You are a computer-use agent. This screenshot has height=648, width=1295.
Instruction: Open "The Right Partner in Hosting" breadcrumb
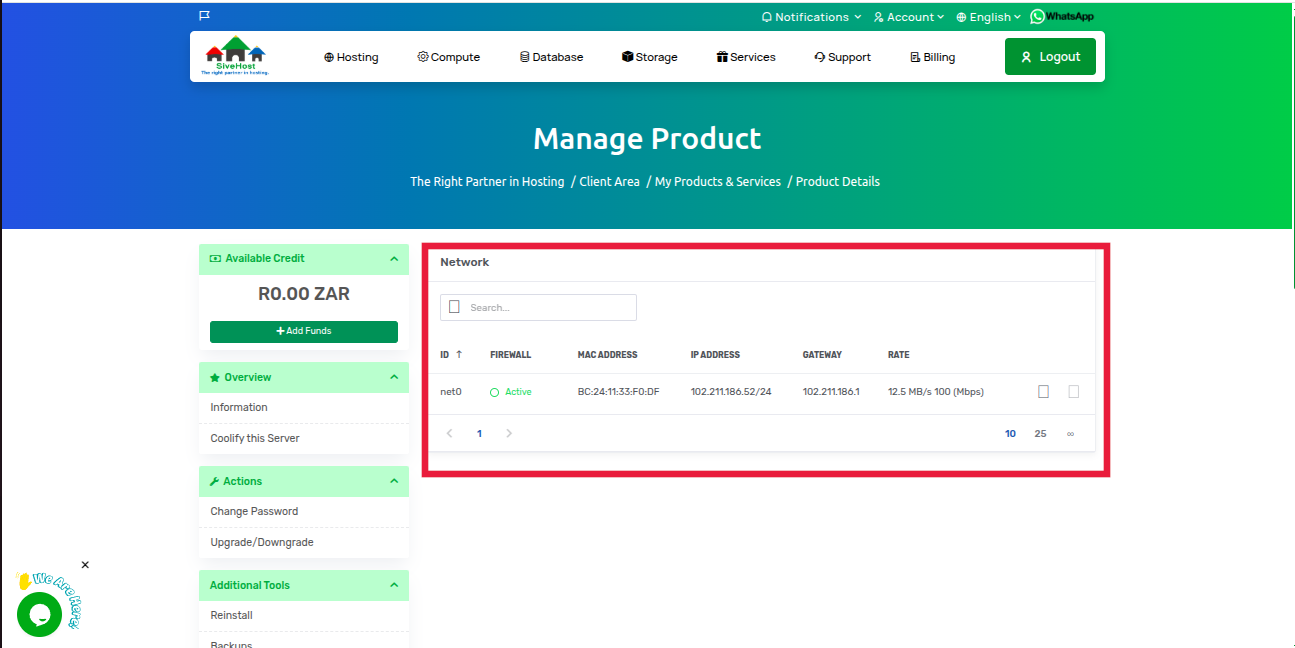pos(487,182)
